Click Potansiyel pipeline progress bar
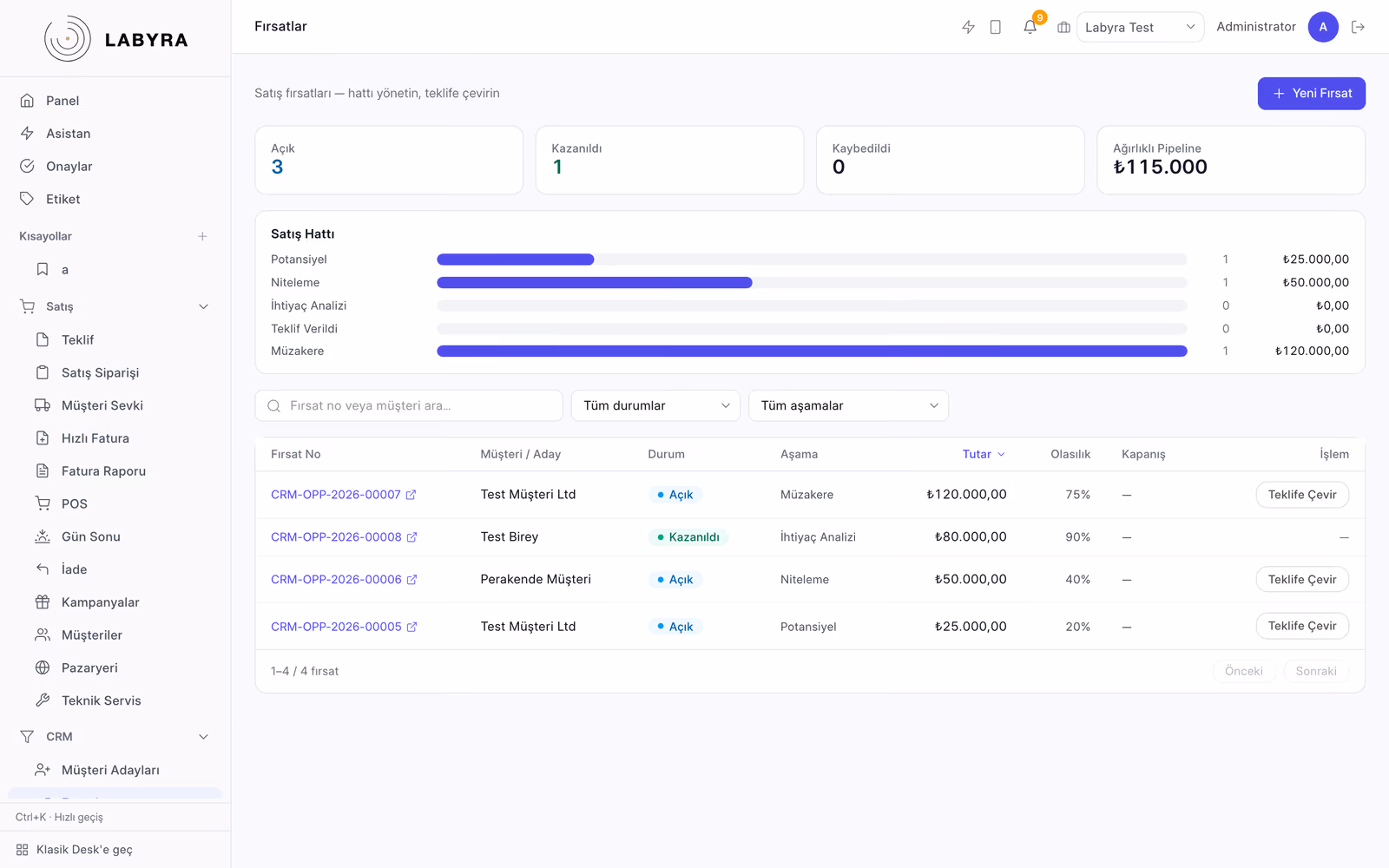Viewport: 1389px width, 868px height. tap(812, 260)
